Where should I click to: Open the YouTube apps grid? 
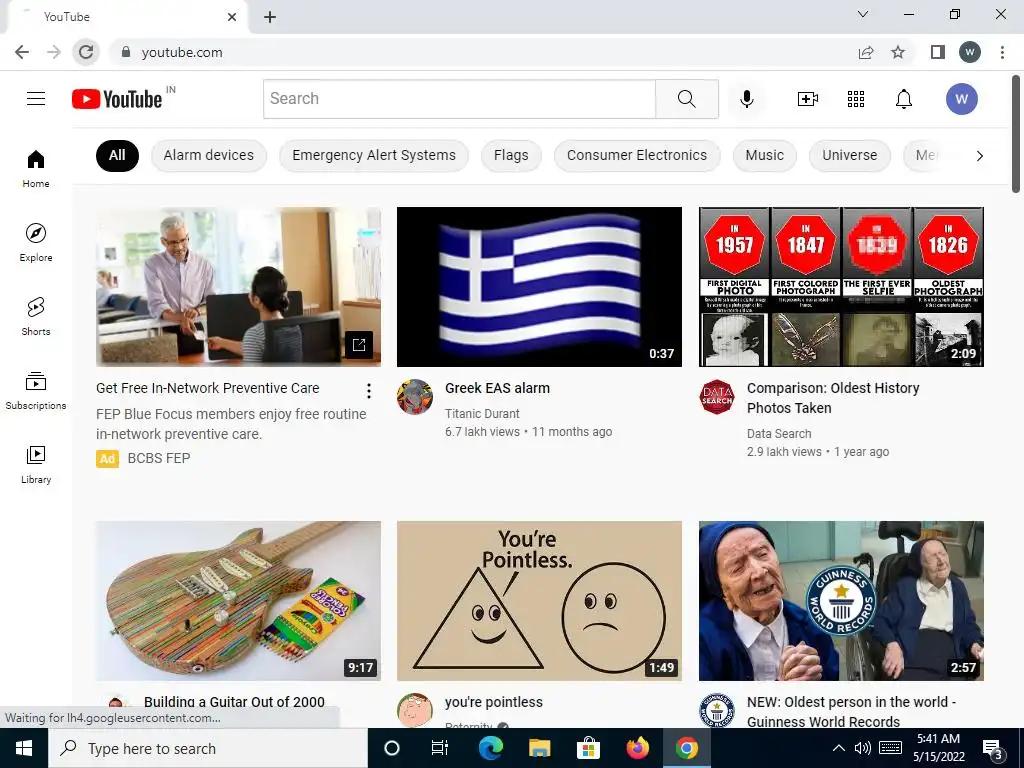[856, 99]
